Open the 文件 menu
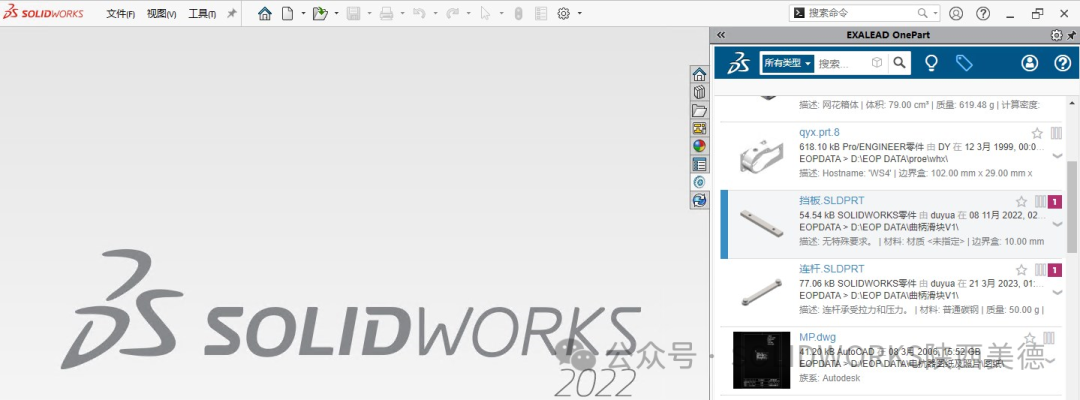The width and height of the screenshot is (1080, 400). click(121, 14)
